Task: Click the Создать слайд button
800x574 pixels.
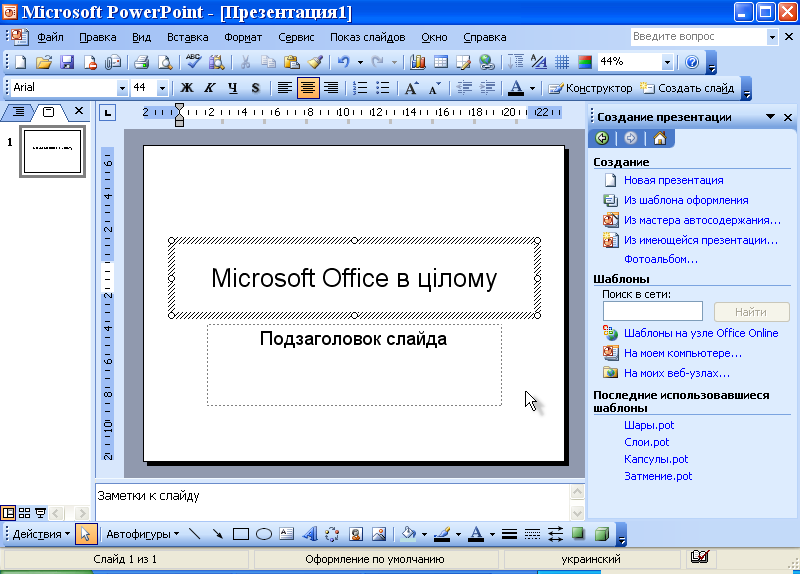Action: 687,88
